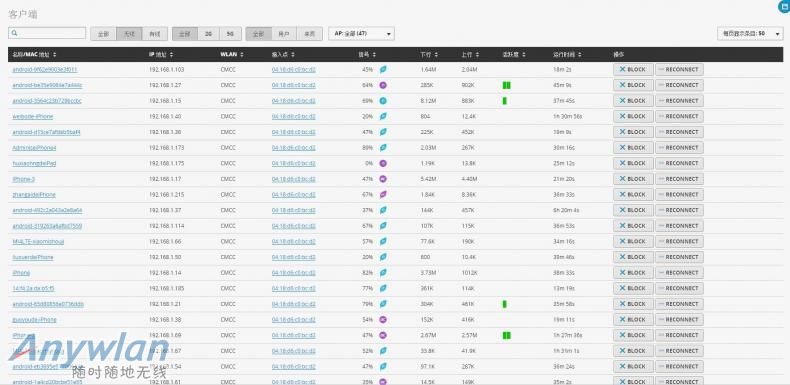Click the device icon for 192.168.1.114
Image resolution: width=790 pixels, height=385 pixels.
pos(383,226)
